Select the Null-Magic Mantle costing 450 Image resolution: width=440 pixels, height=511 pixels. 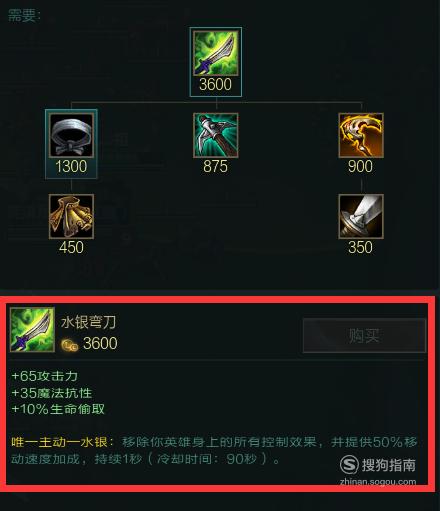[x=71, y=216]
